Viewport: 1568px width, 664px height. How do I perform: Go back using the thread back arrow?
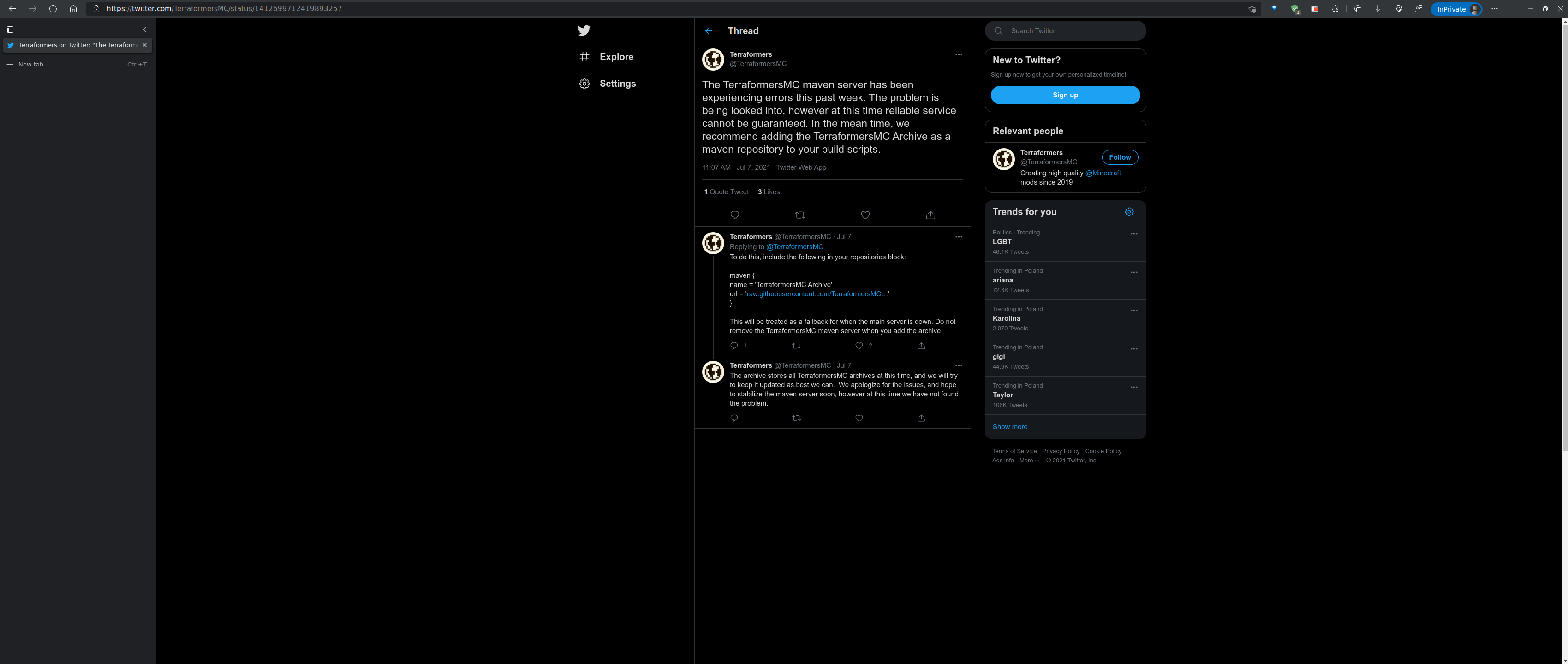coord(708,30)
